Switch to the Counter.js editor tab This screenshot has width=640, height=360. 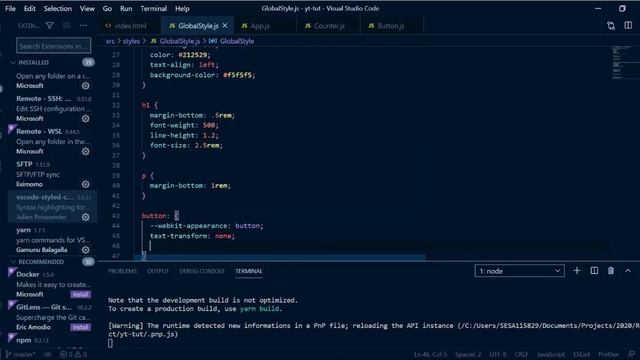click(329, 26)
